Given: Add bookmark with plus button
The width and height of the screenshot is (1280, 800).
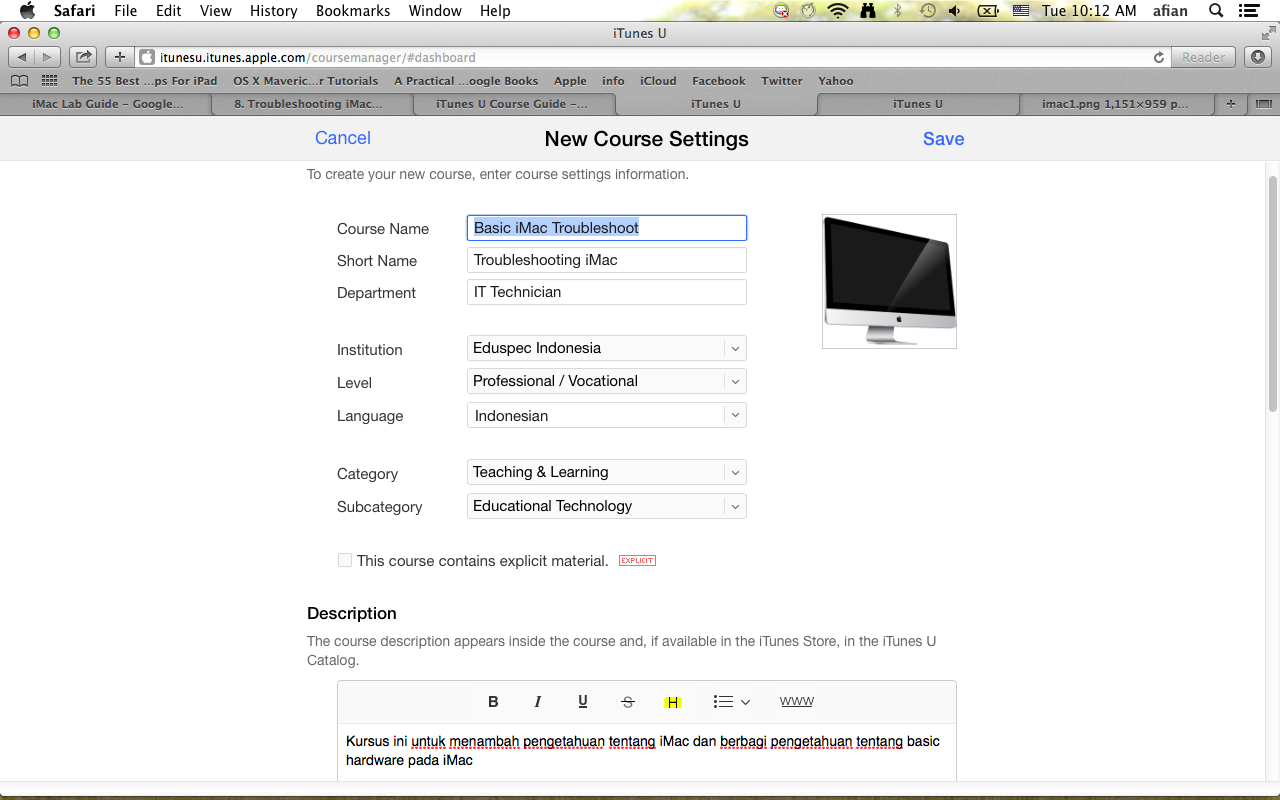Looking at the screenshot, I should [x=119, y=57].
